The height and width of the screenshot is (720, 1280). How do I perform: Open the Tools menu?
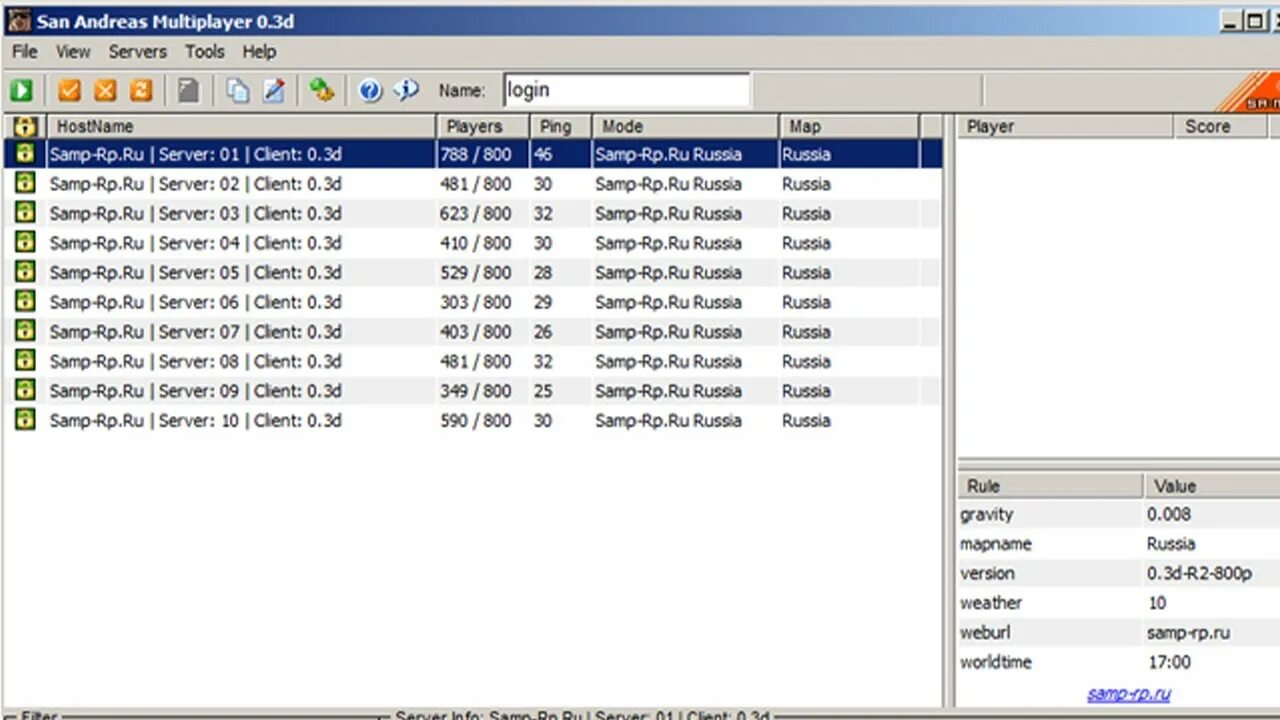(205, 52)
